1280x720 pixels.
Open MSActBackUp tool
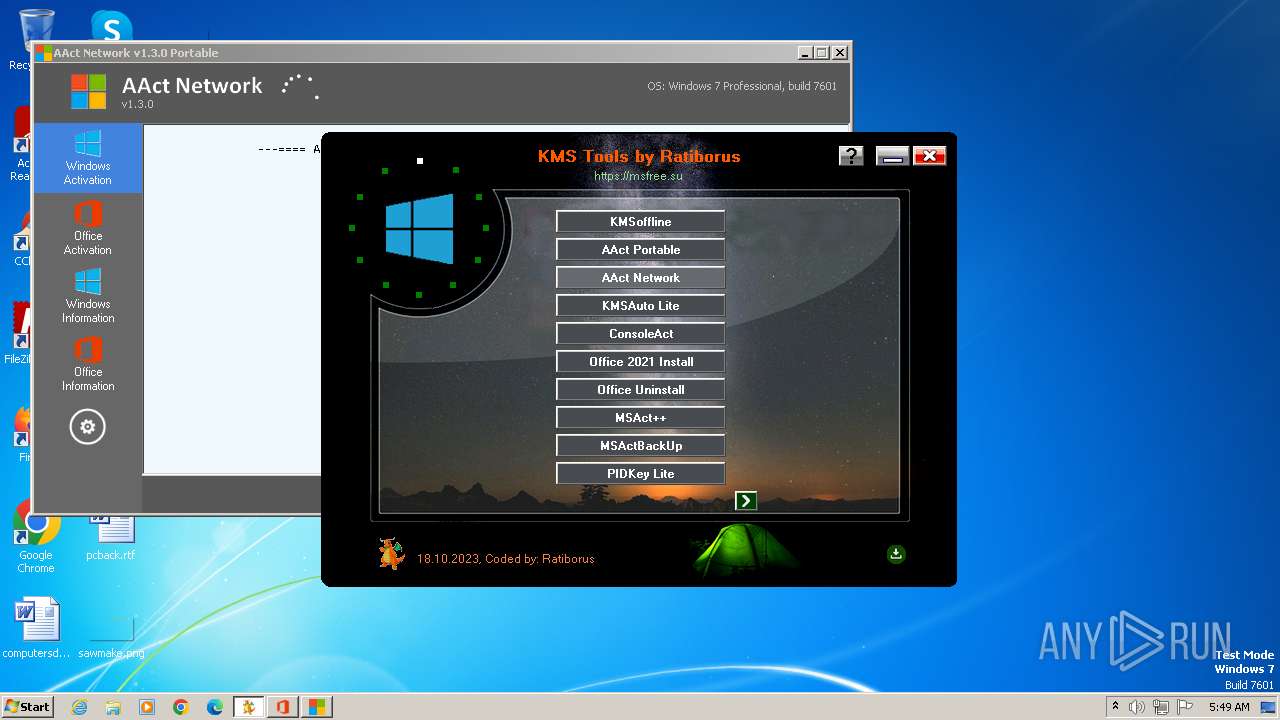point(640,446)
